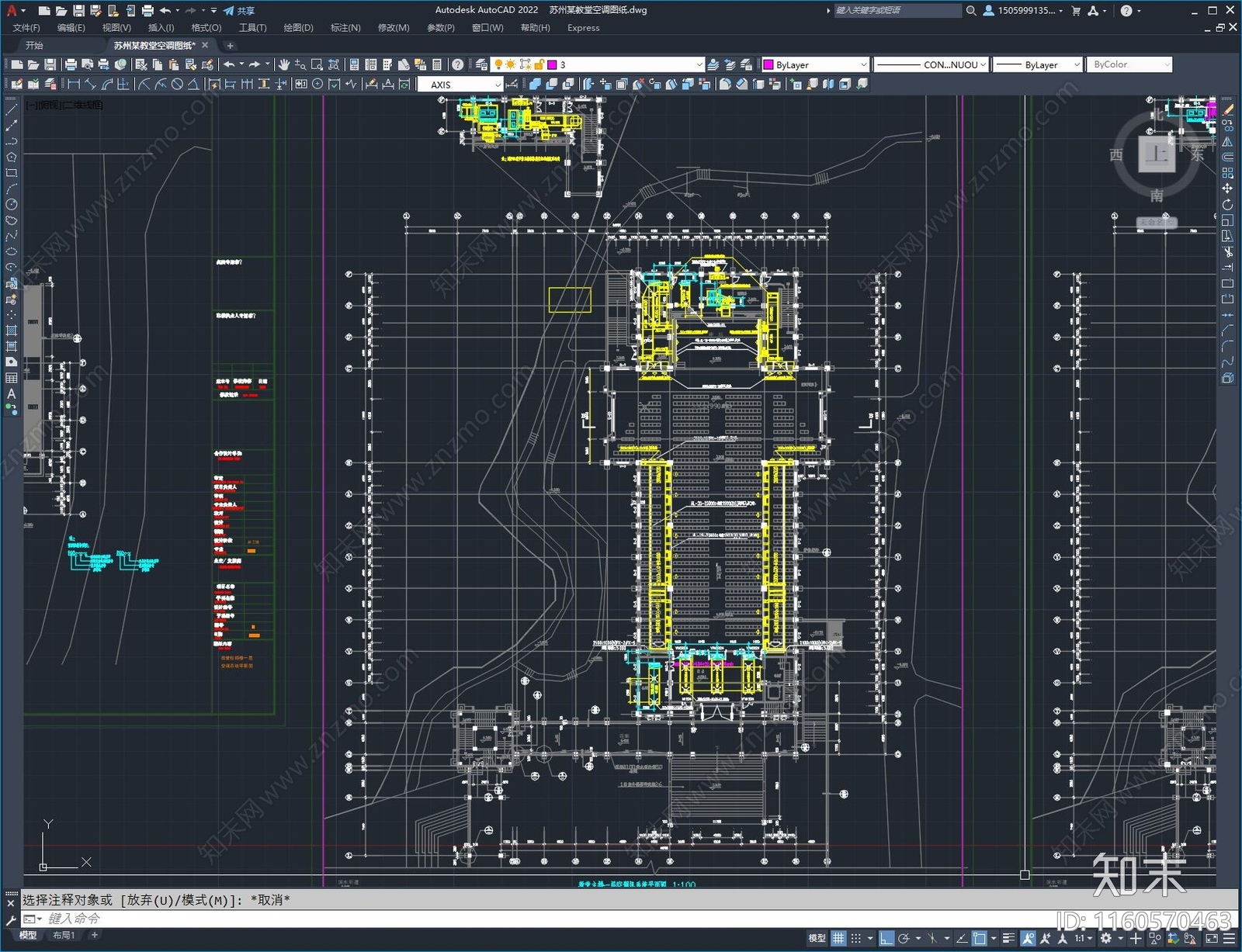
Task: Select the Line draw tool
Action: [x=11, y=111]
